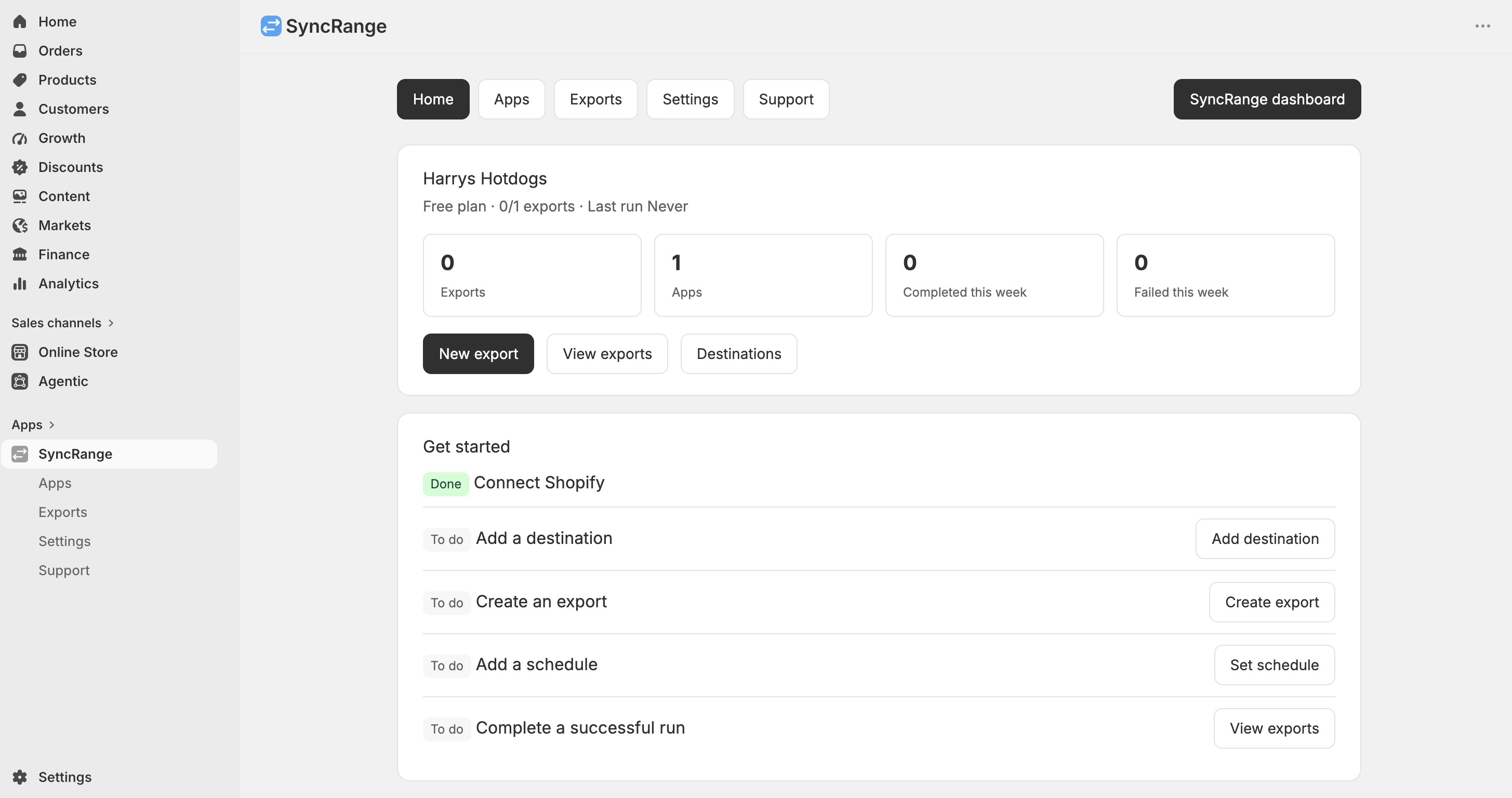Switch to the Apps tab

click(511, 99)
